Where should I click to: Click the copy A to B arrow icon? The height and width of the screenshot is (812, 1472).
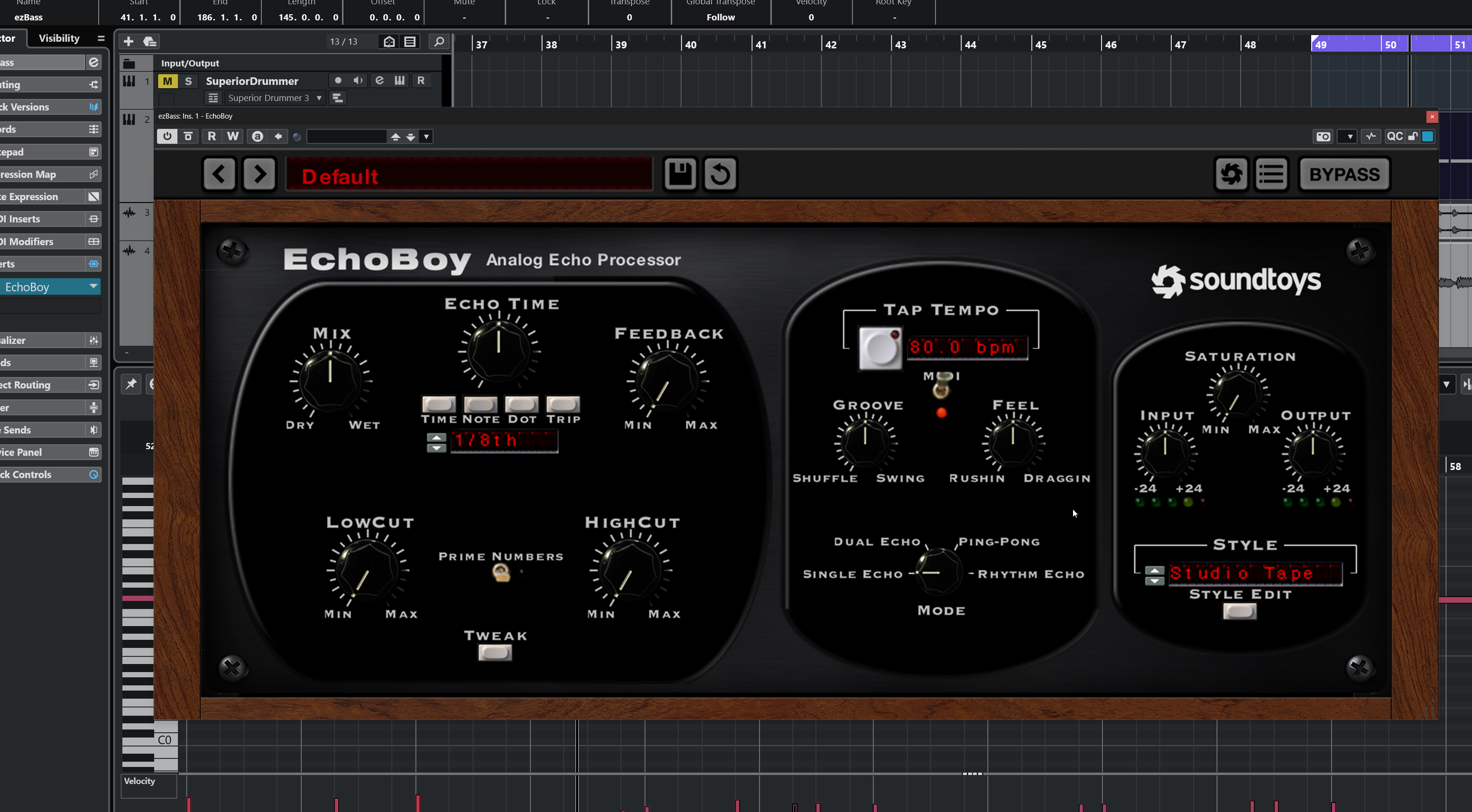[x=278, y=137]
